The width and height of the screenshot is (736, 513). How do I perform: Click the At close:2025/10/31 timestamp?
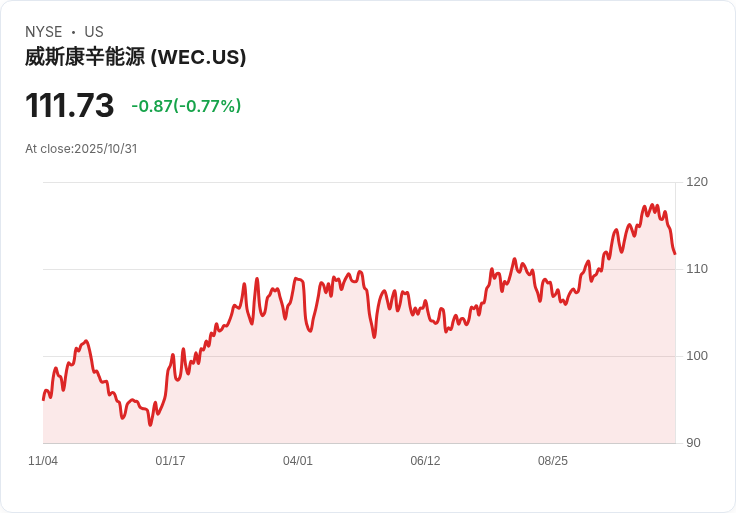point(81,149)
